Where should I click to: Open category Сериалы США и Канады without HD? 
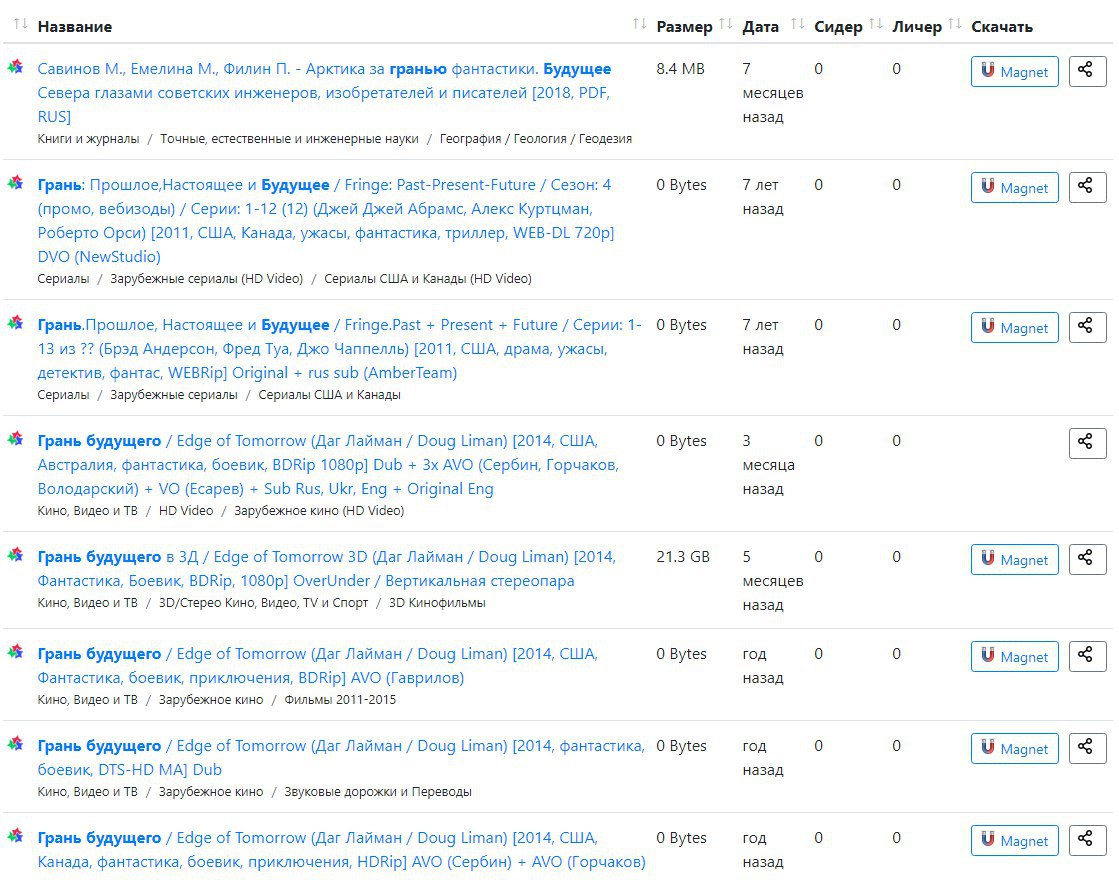[x=329, y=395]
